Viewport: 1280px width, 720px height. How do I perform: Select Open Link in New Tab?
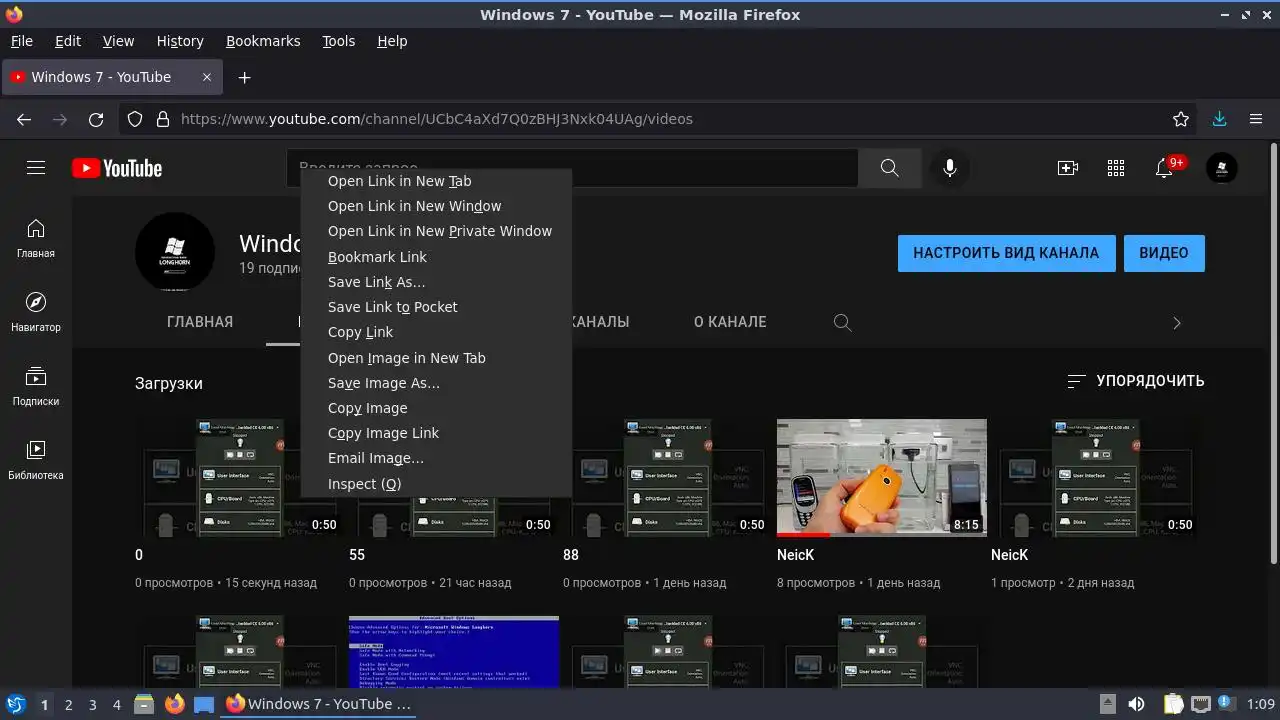click(436, 181)
